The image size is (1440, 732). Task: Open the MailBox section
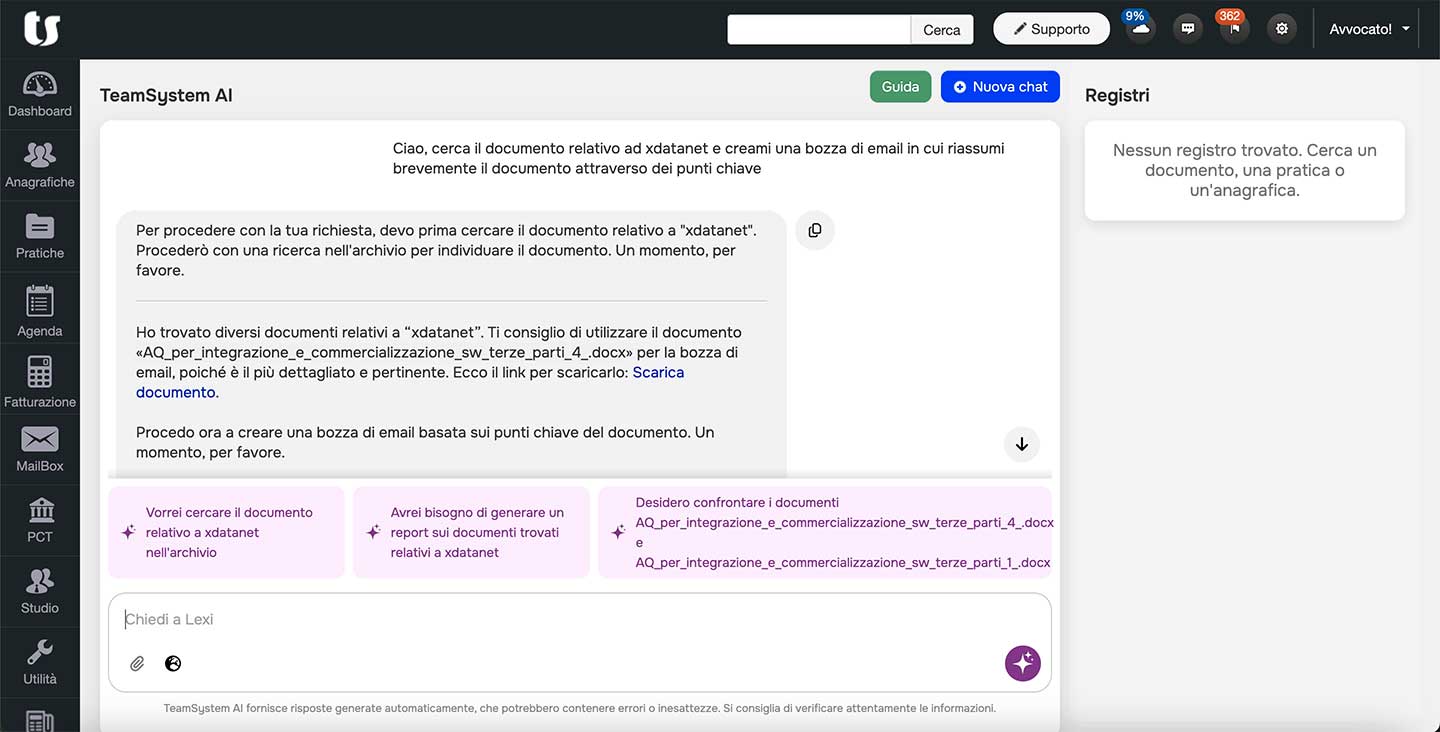(40, 450)
